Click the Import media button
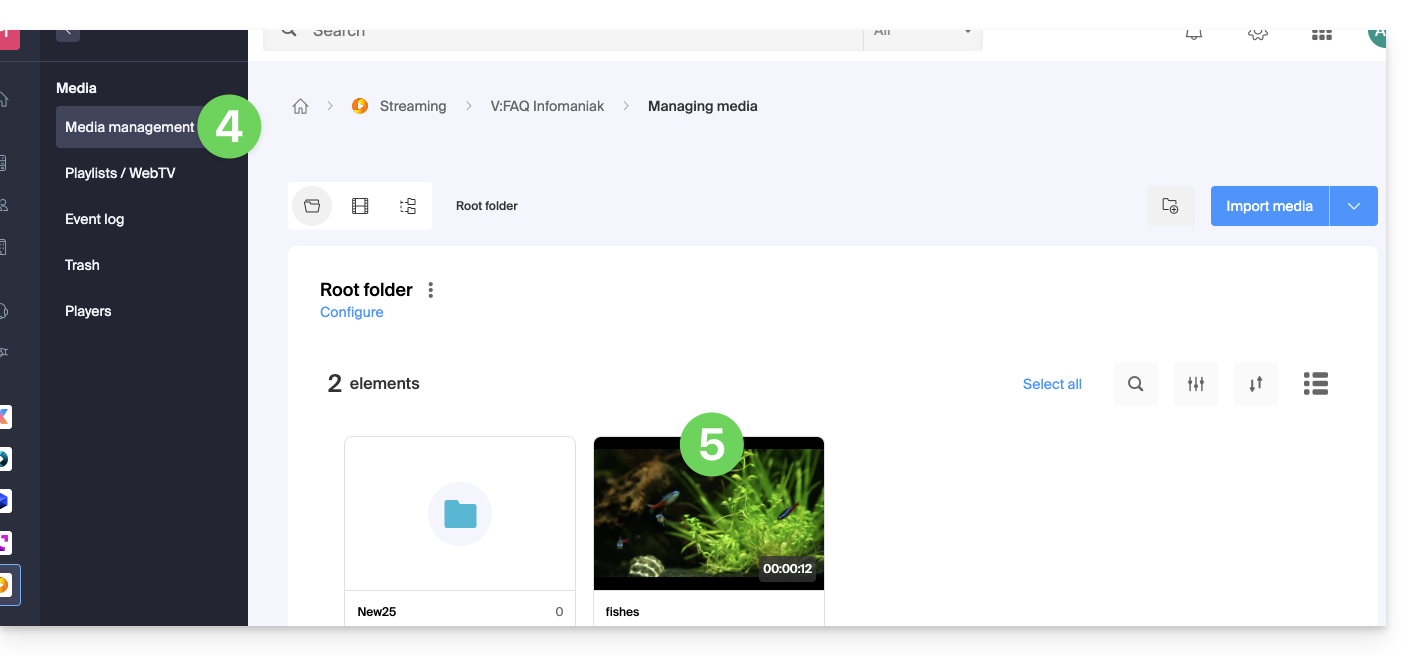This screenshot has width=1416, height=656. click(x=1269, y=206)
